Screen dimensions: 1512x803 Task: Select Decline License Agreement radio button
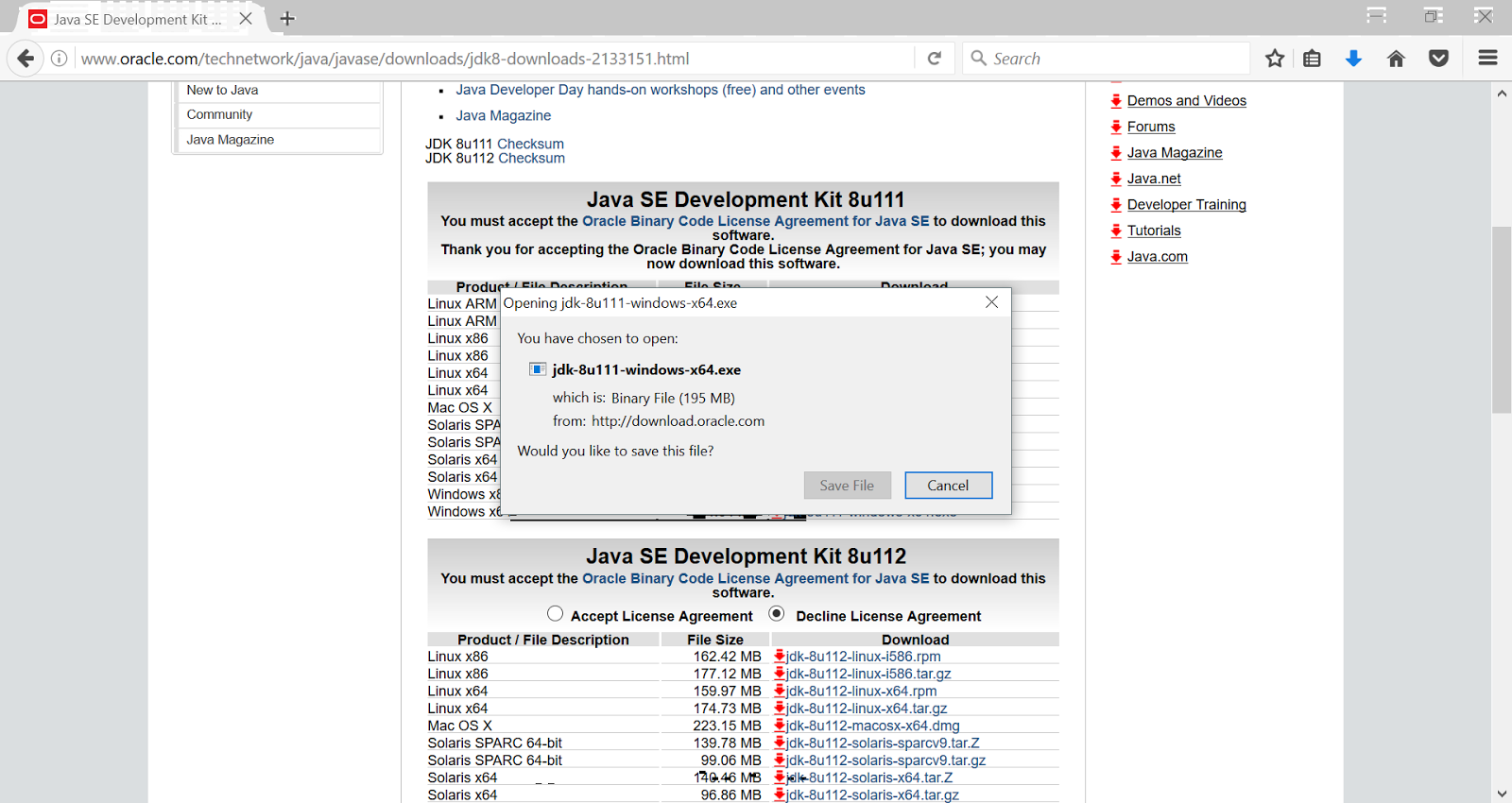(777, 614)
